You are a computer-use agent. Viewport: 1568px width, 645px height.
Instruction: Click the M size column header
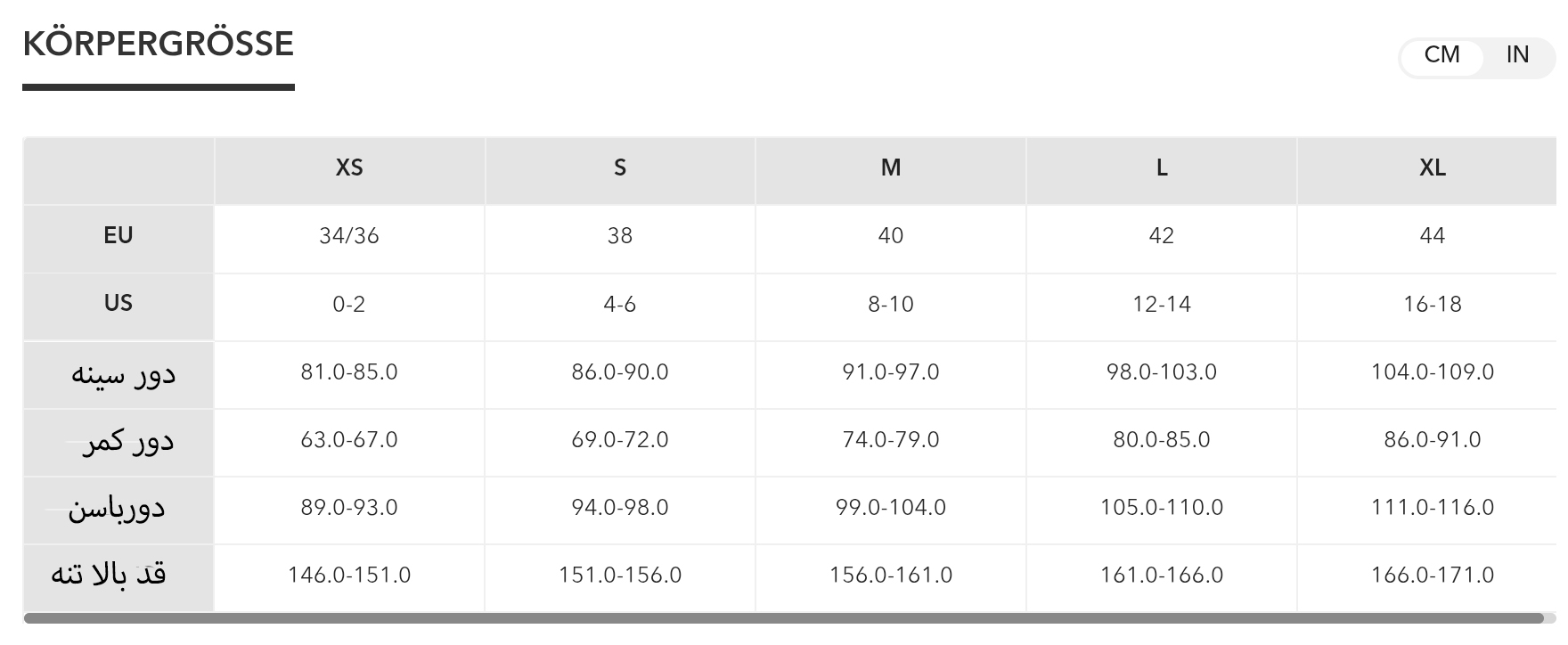pos(891,167)
